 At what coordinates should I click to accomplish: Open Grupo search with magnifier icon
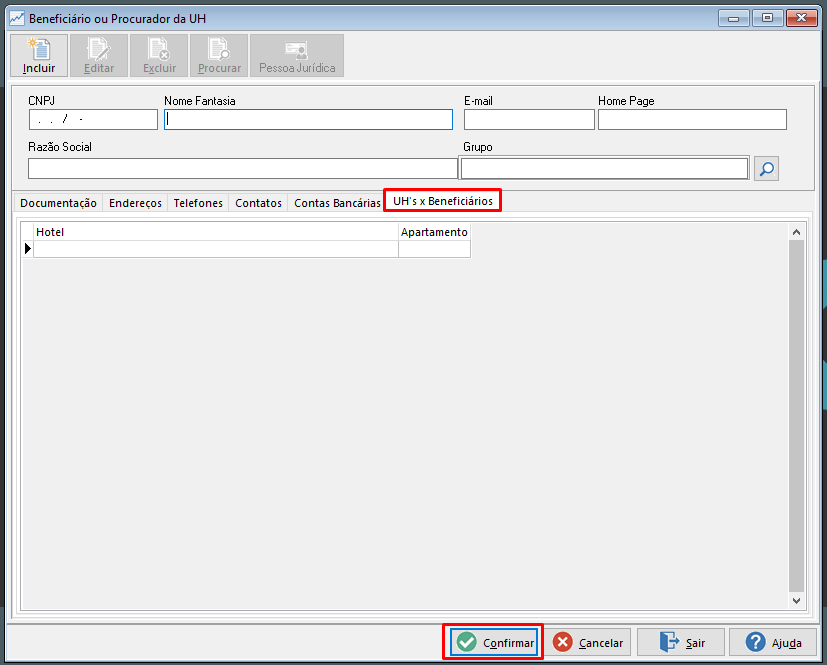pos(766,169)
